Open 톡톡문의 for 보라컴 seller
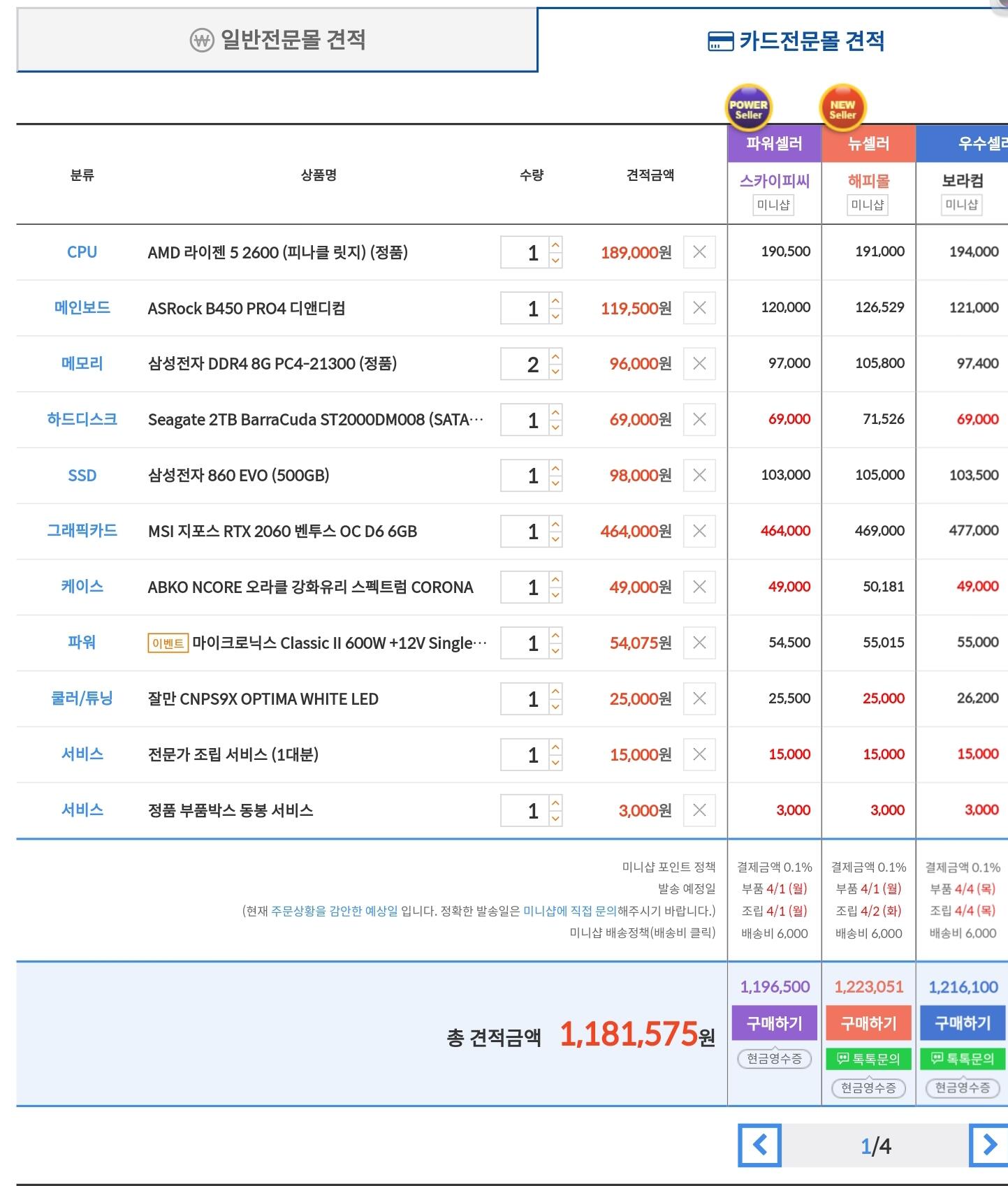 pyautogui.click(x=963, y=1059)
